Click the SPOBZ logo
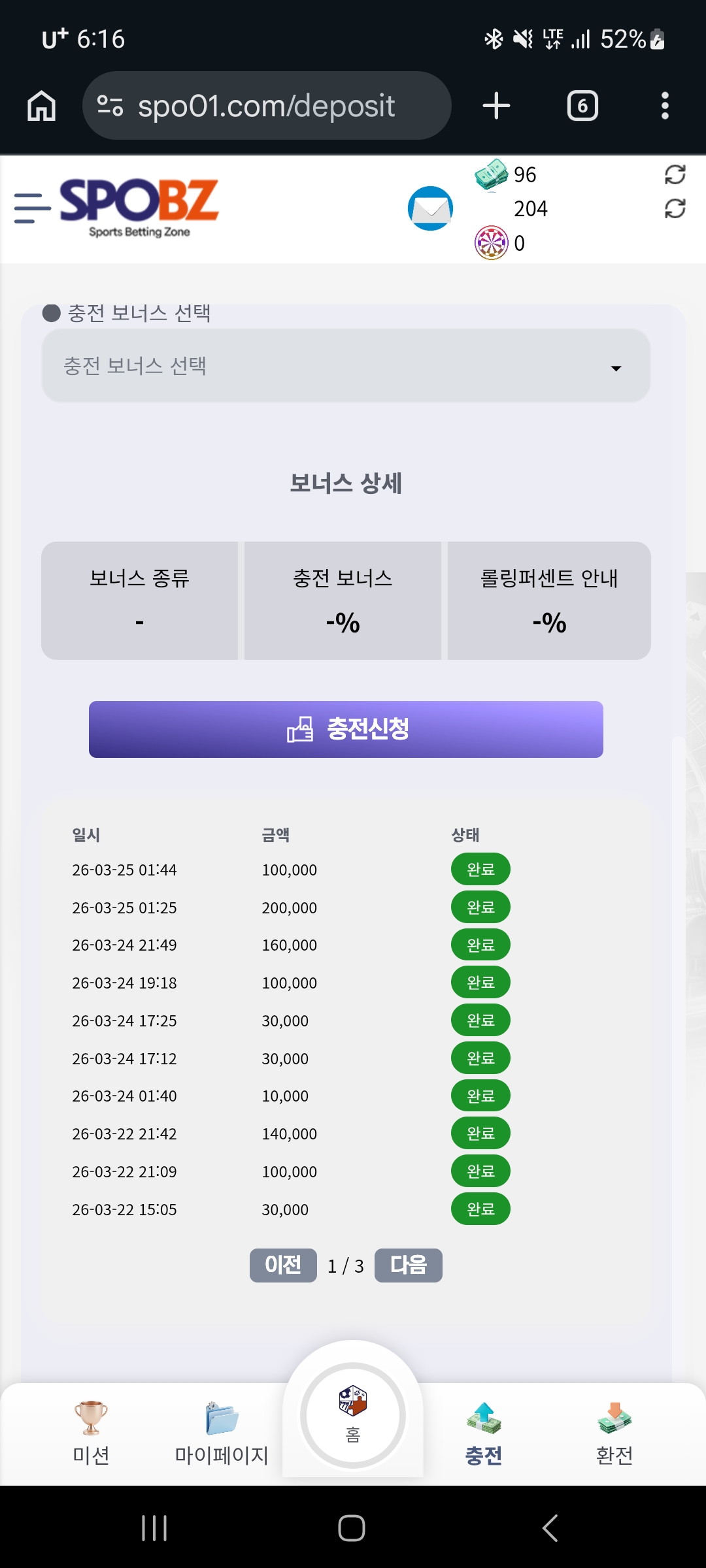The height and width of the screenshot is (1568, 706). pos(139,208)
